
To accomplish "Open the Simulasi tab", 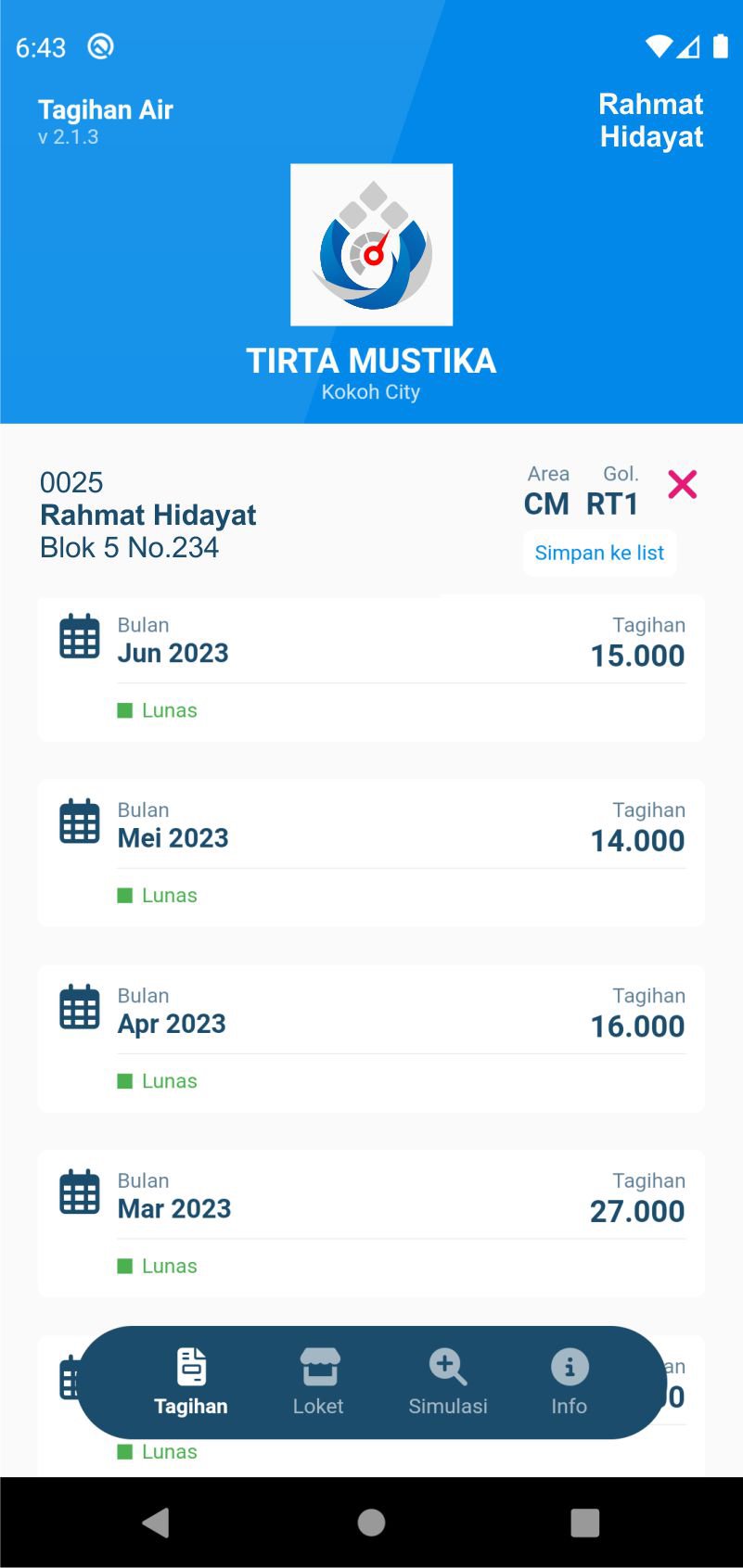I will [447, 1382].
